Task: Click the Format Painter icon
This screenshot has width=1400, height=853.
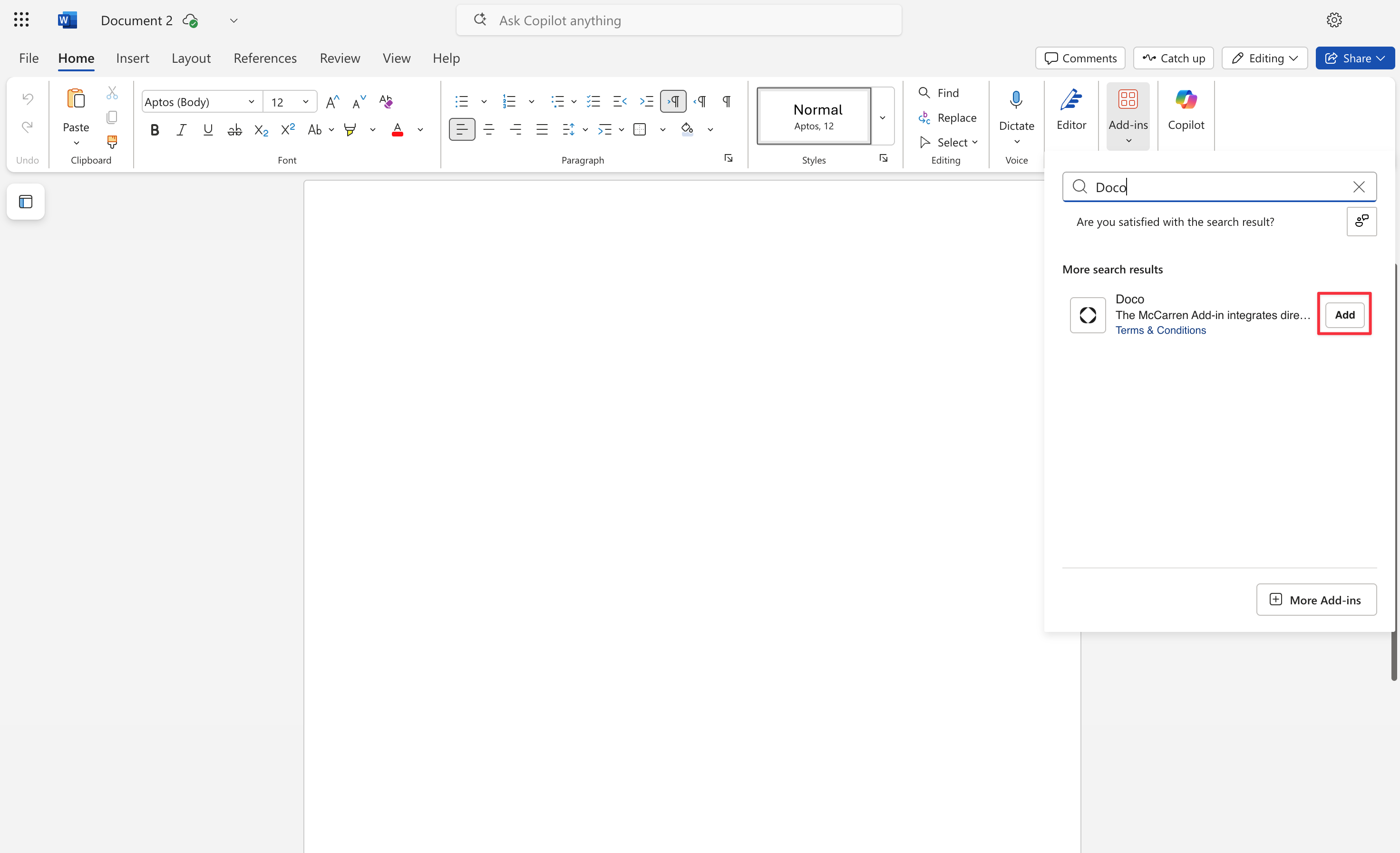Action: (x=112, y=141)
